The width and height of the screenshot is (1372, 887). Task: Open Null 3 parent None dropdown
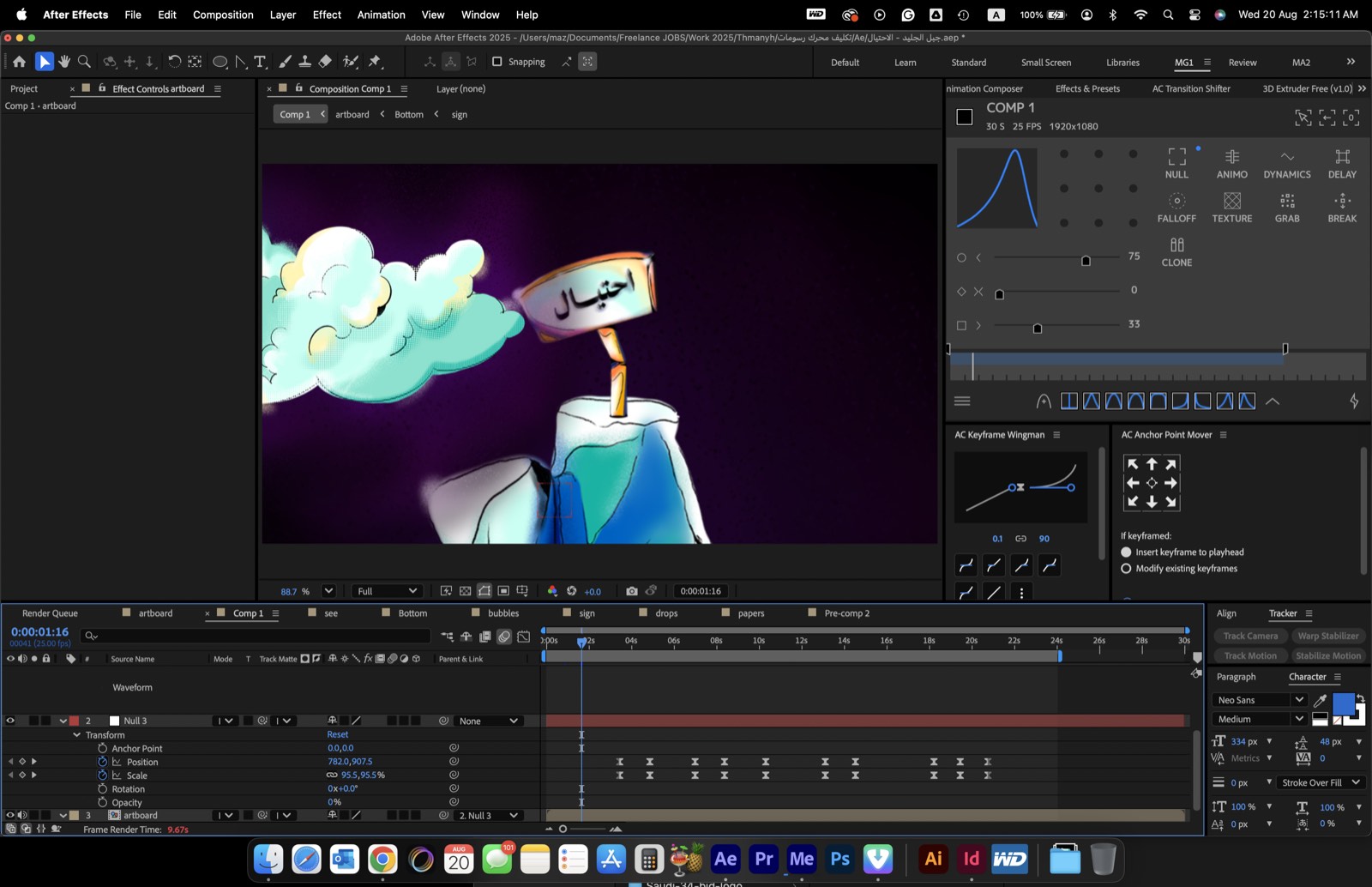point(489,721)
